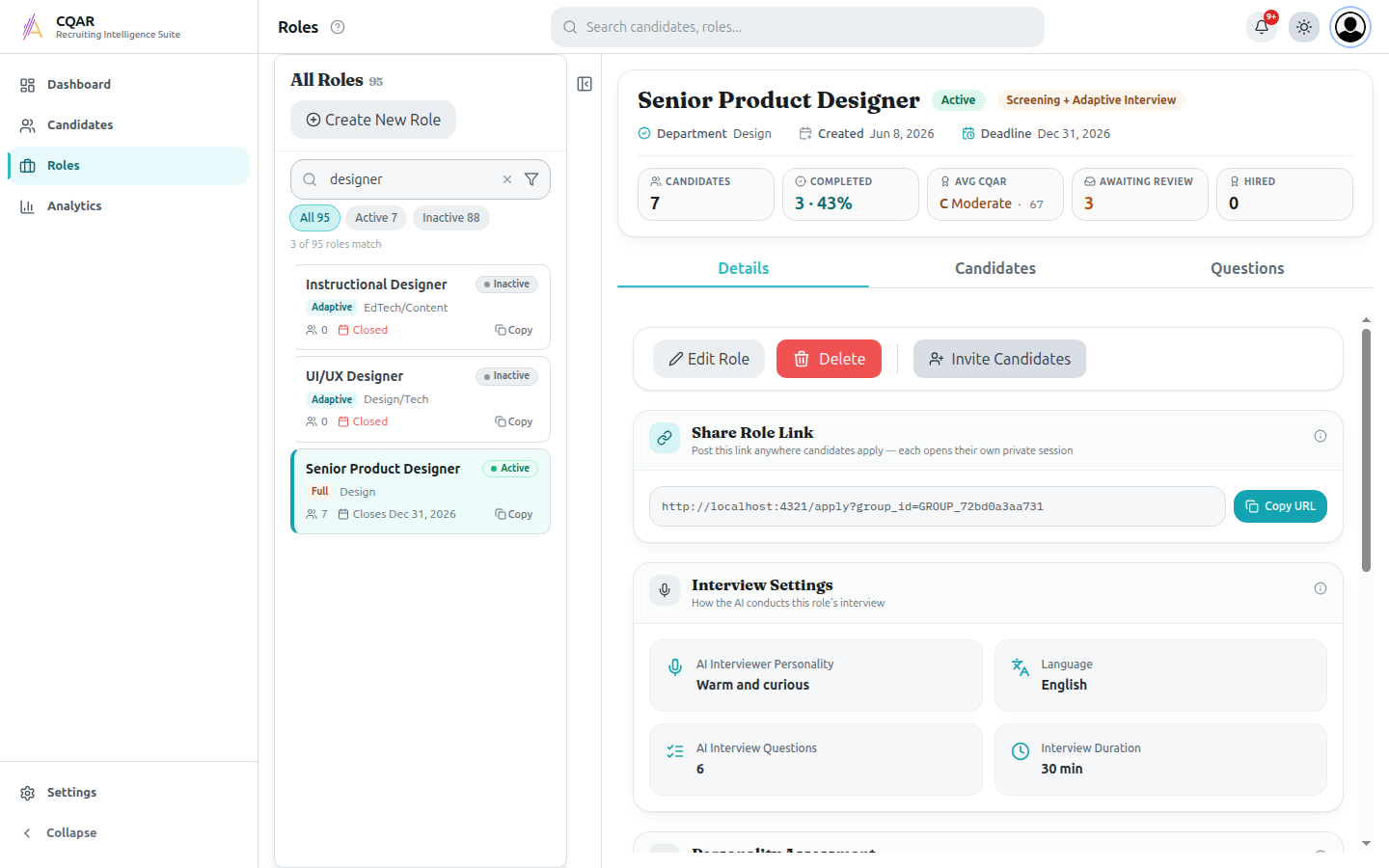Click the details panel vertical scrollbar
Viewport: 1389px width, 868px height.
coord(1366,450)
